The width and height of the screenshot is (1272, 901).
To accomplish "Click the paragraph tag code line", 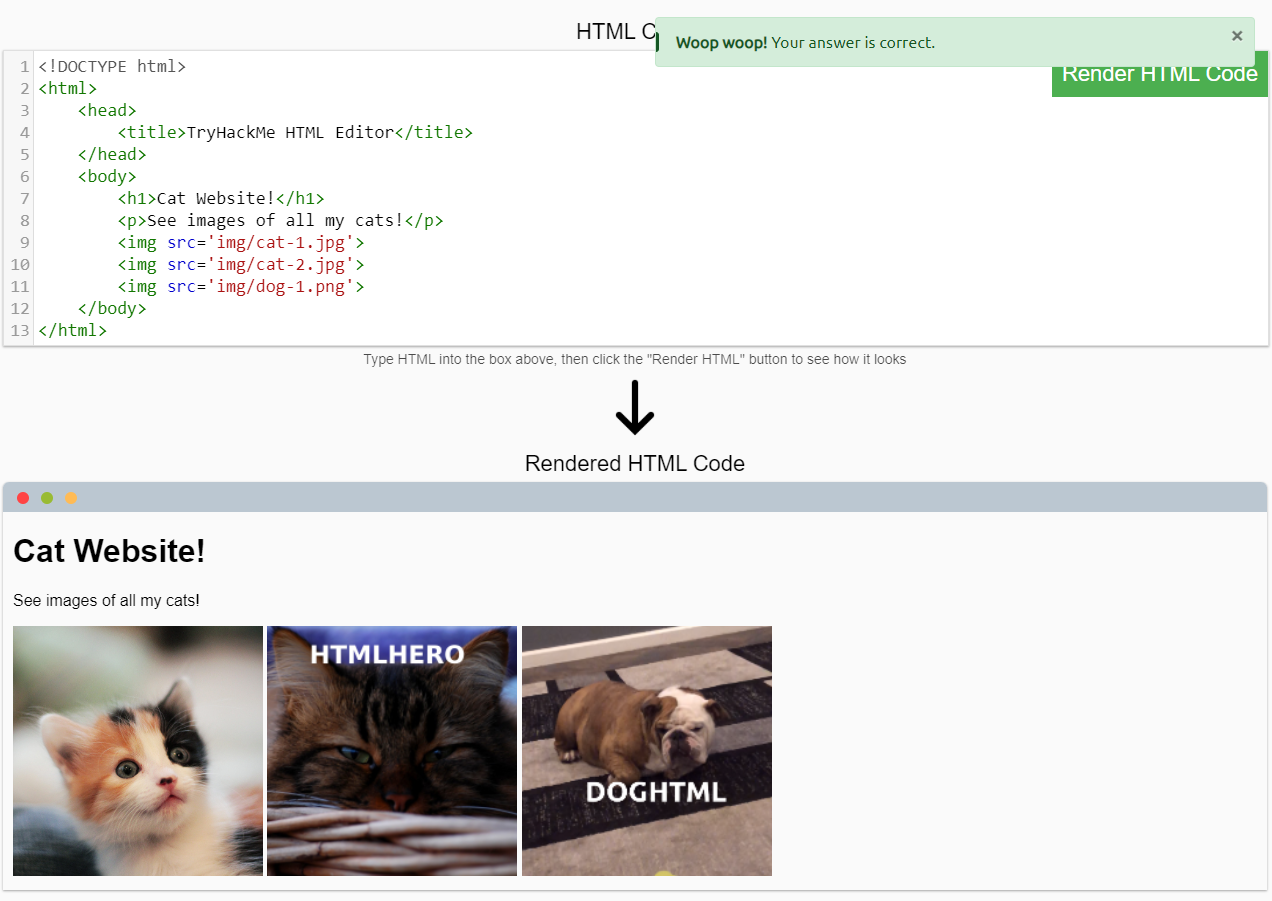I will pyautogui.click(x=280, y=221).
